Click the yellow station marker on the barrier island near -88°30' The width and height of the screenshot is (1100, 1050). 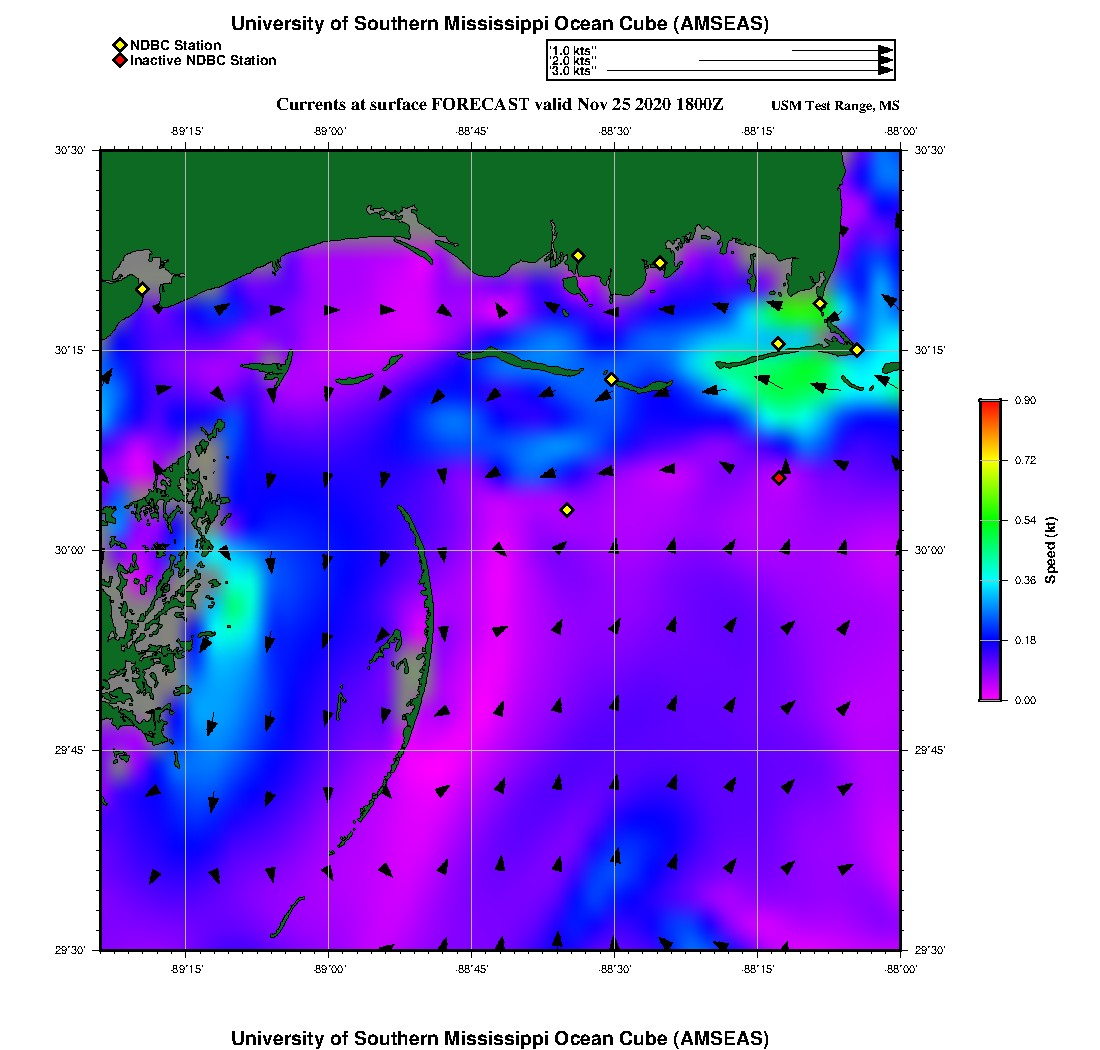click(x=612, y=379)
